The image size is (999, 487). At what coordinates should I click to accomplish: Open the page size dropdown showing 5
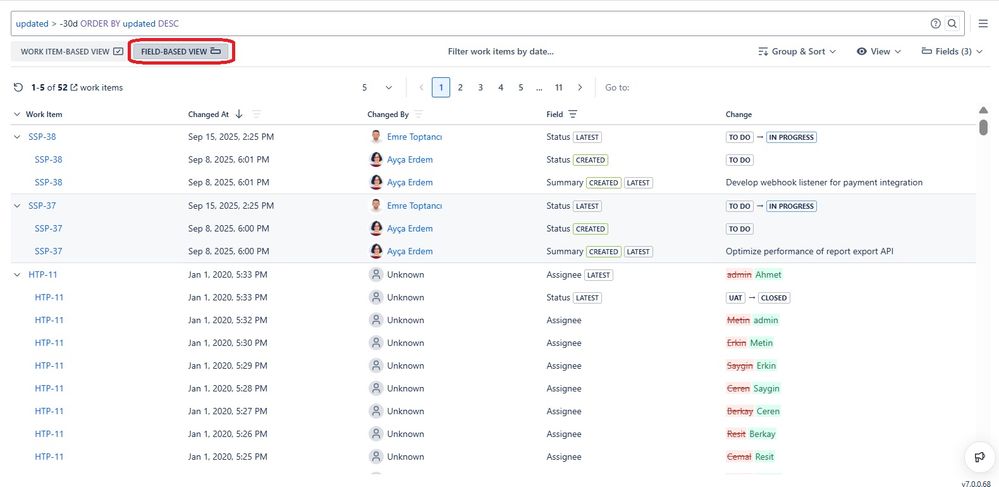[377, 88]
